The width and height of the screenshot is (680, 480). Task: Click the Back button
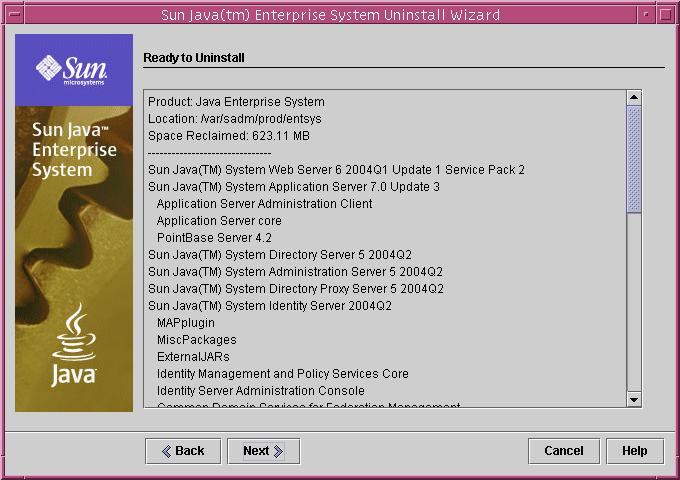point(183,451)
